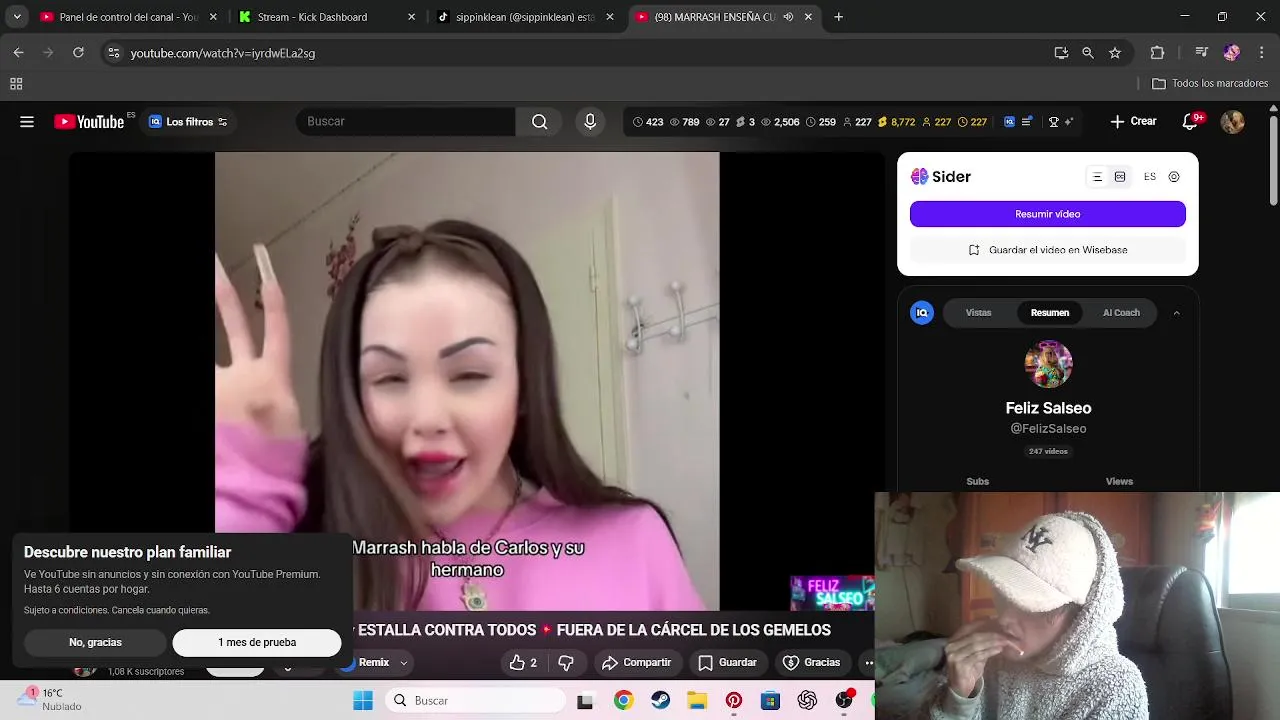Open Steam from the taskbar
Viewport: 1280px width, 720px height.
660,700
